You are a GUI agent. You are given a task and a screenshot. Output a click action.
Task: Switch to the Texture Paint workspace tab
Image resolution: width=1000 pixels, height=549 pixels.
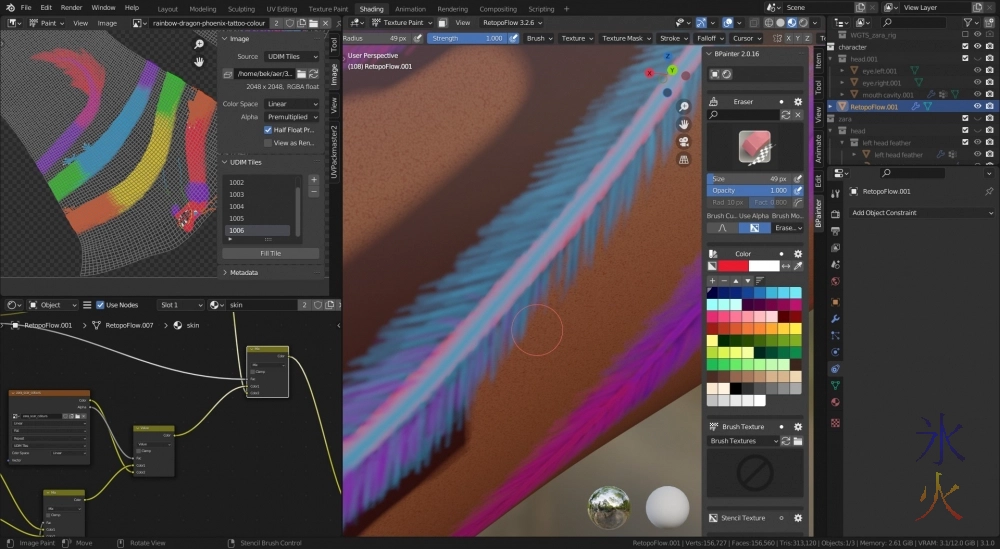328,9
